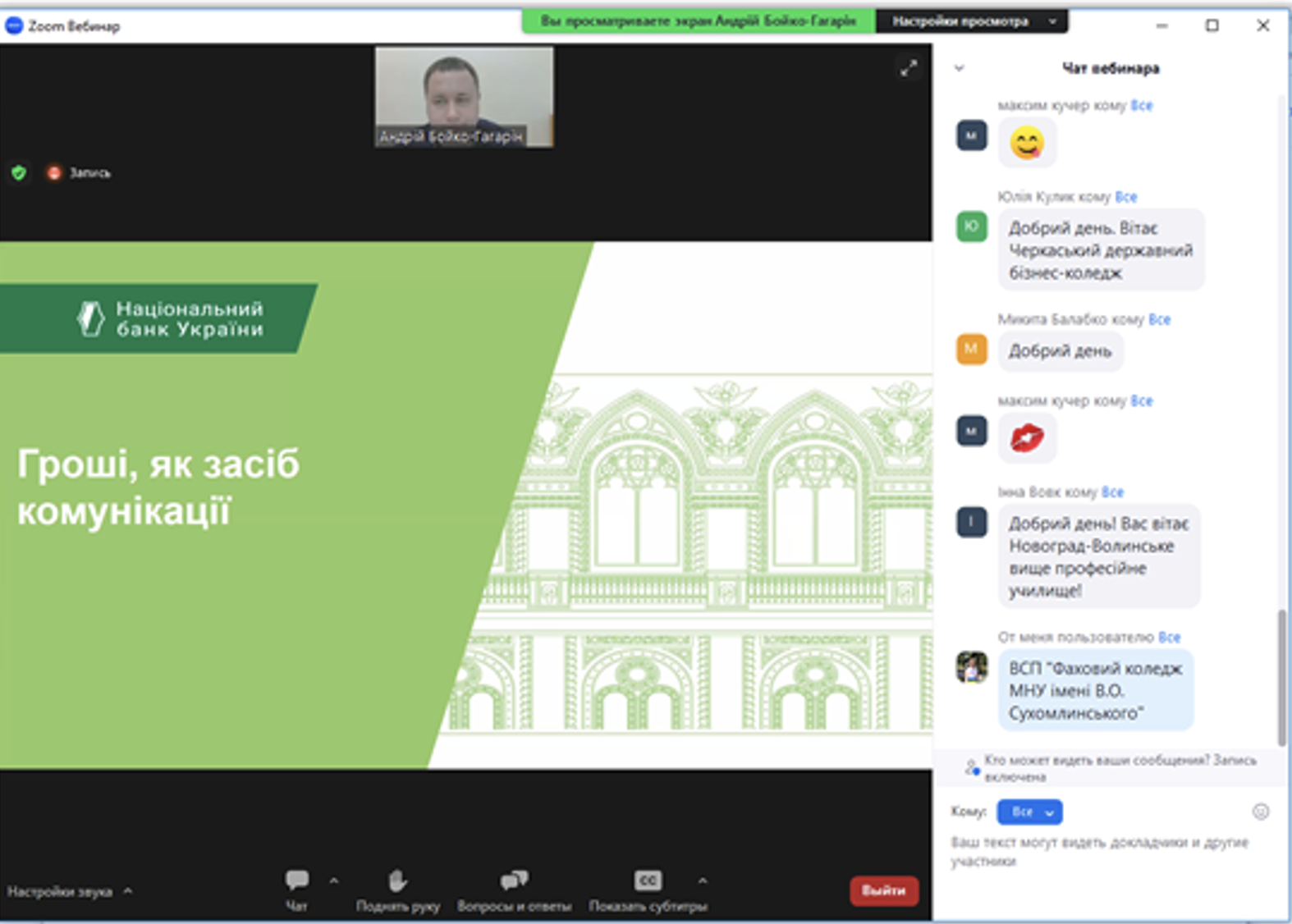Click the Чат вебинара panel title
This screenshot has width=1292, height=924.
pos(1111,68)
